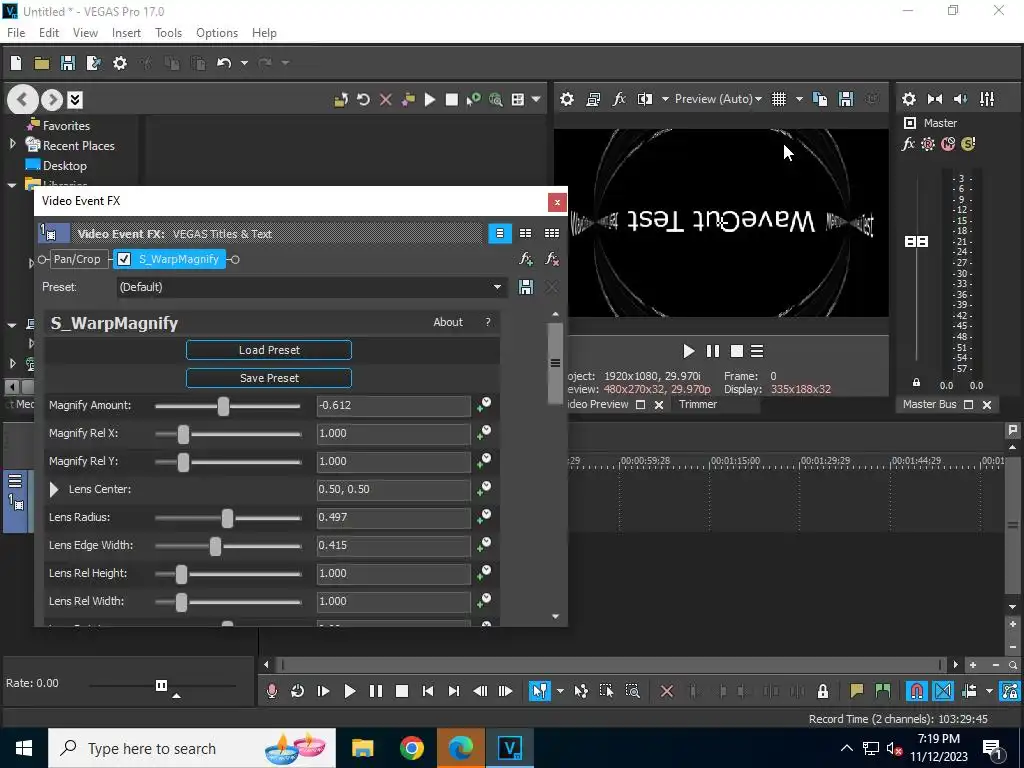The height and width of the screenshot is (768, 1024).
Task: Open edit tool dropdown arrow in transport
Action: click(560, 691)
